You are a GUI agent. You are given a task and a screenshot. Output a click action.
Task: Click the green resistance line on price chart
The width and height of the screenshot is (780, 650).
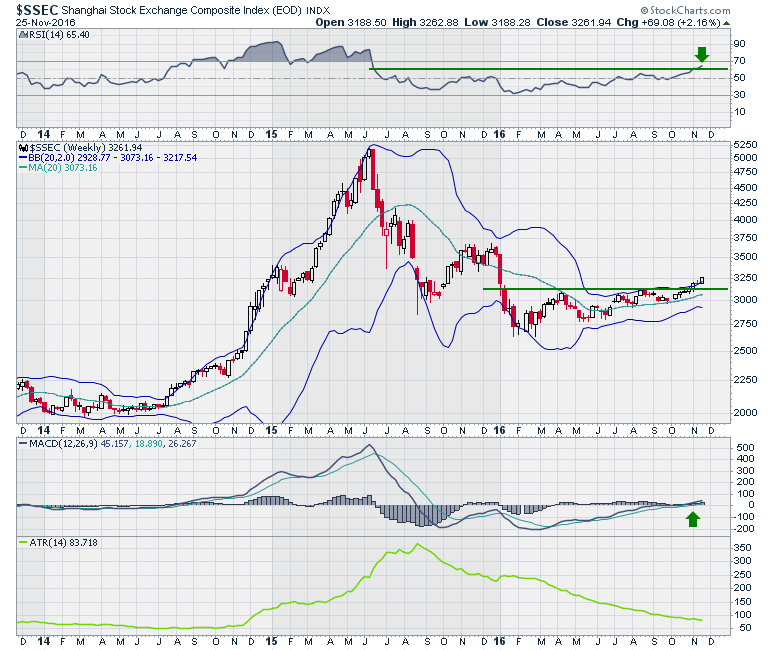(600, 288)
